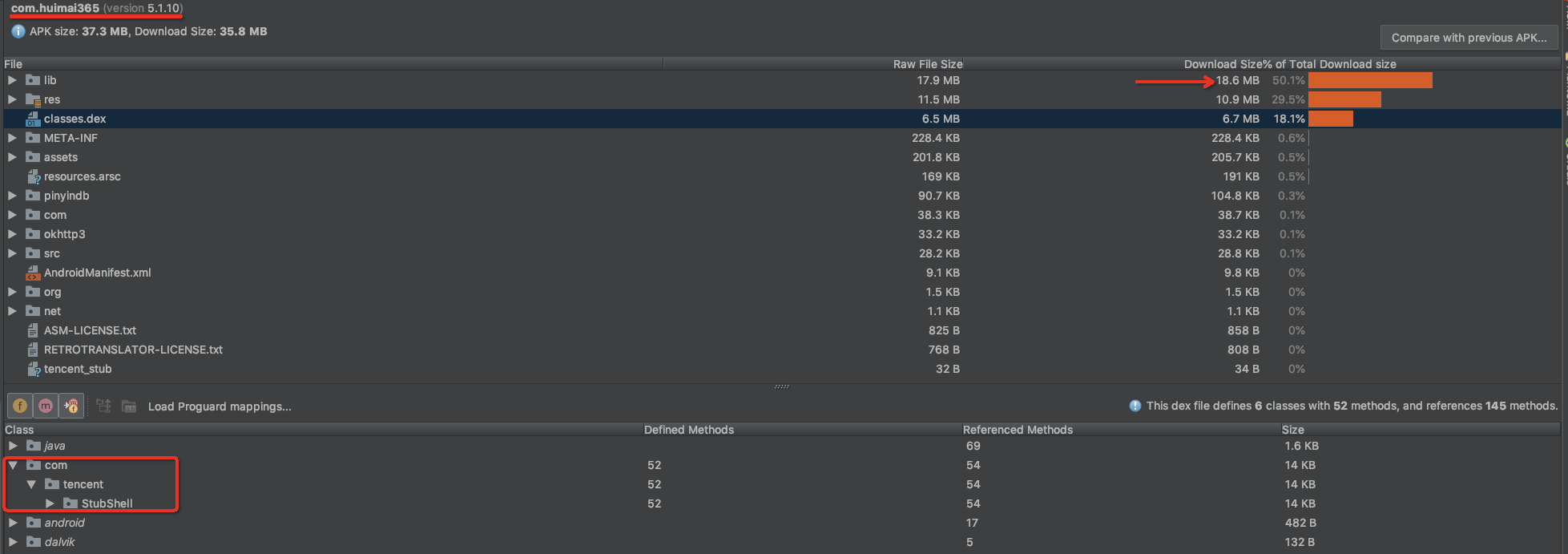The height and width of the screenshot is (554, 1568).
Task: Collapse the tencent package arrow
Action: tap(31, 484)
